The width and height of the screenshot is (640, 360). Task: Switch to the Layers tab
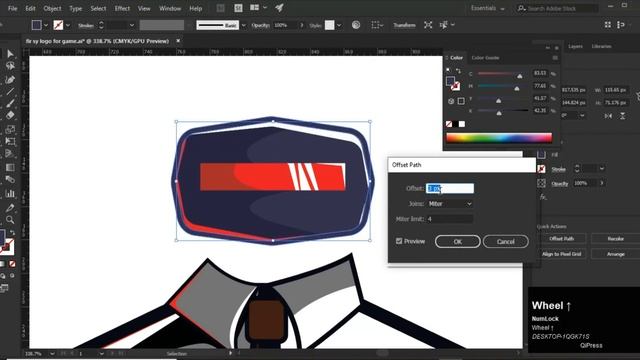[x=575, y=47]
